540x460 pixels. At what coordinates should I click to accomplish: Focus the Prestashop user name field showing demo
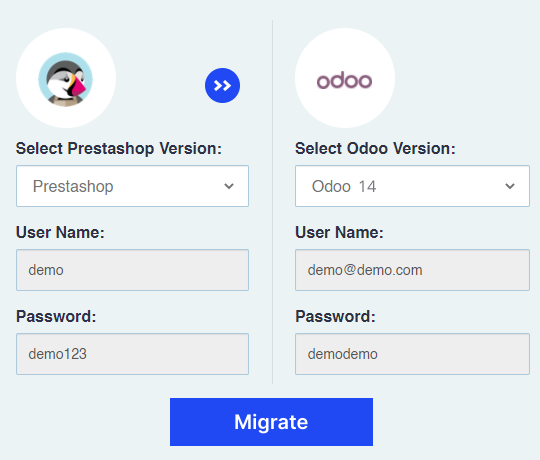(x=132, y=270)
